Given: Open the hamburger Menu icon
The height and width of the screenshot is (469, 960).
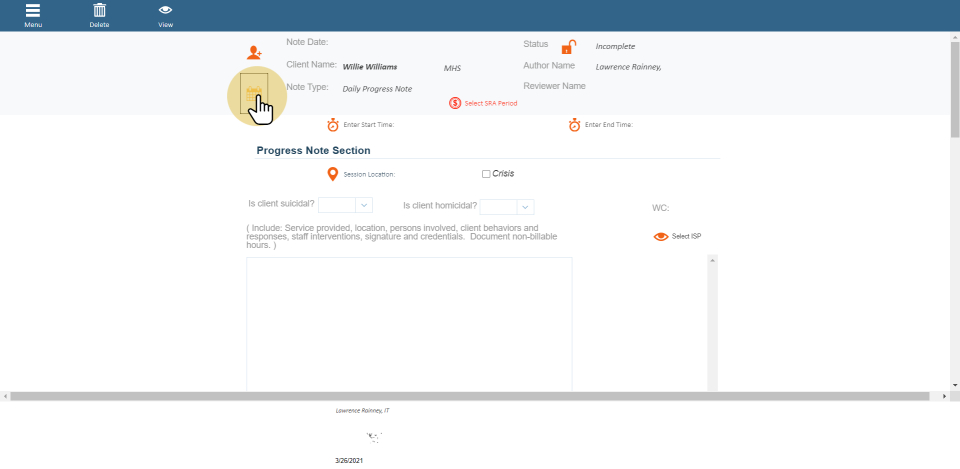Looking at the screenshot, I should 34,11.
